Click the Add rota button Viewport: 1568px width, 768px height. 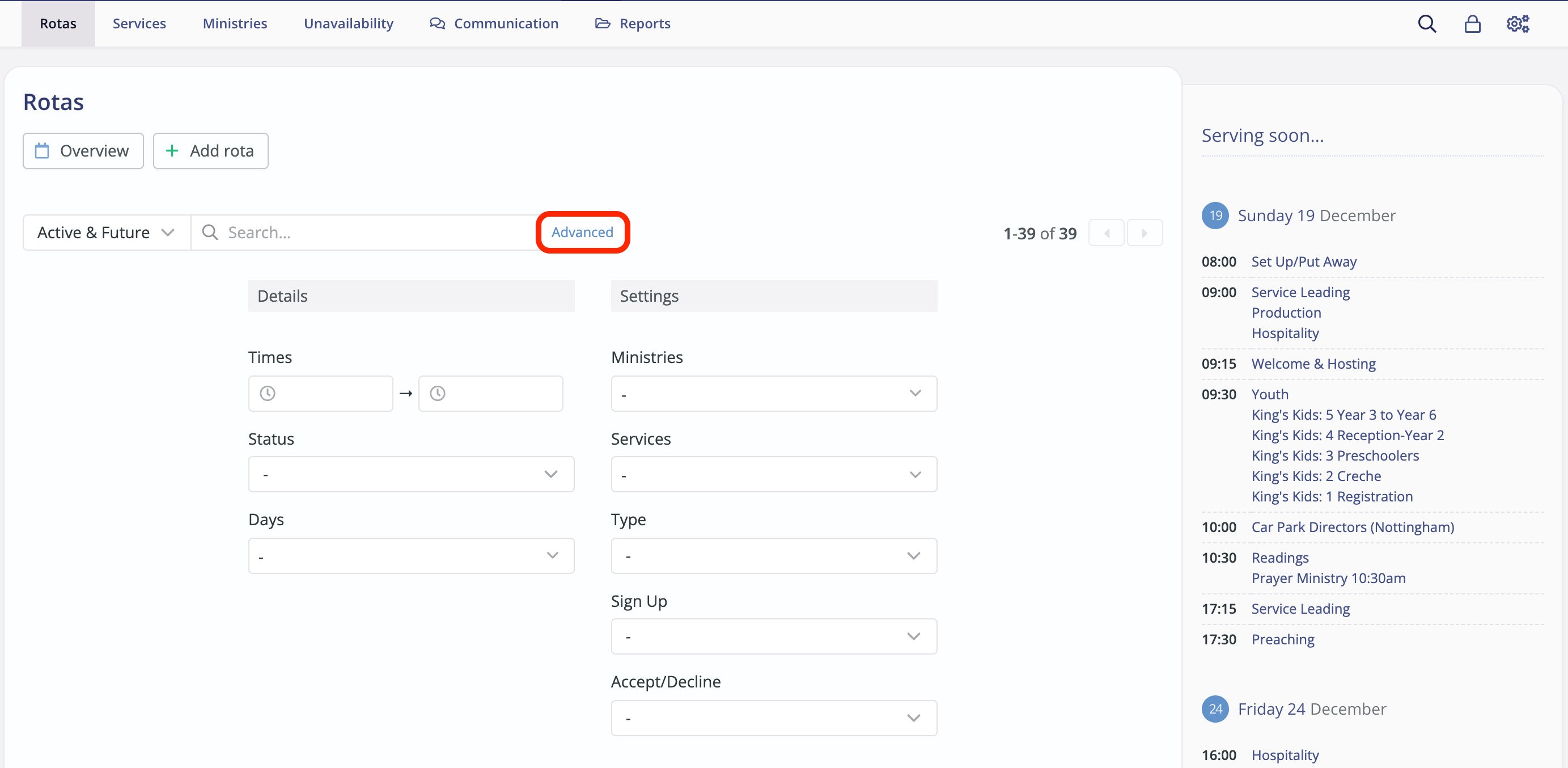tap(210, 151)
